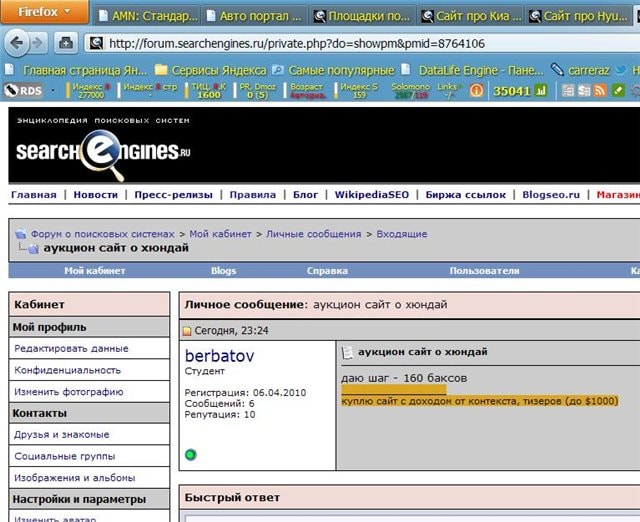Click the green pencil icon in RDS bar
Viewport: 640px width, 522px height.
click(618, 90)
